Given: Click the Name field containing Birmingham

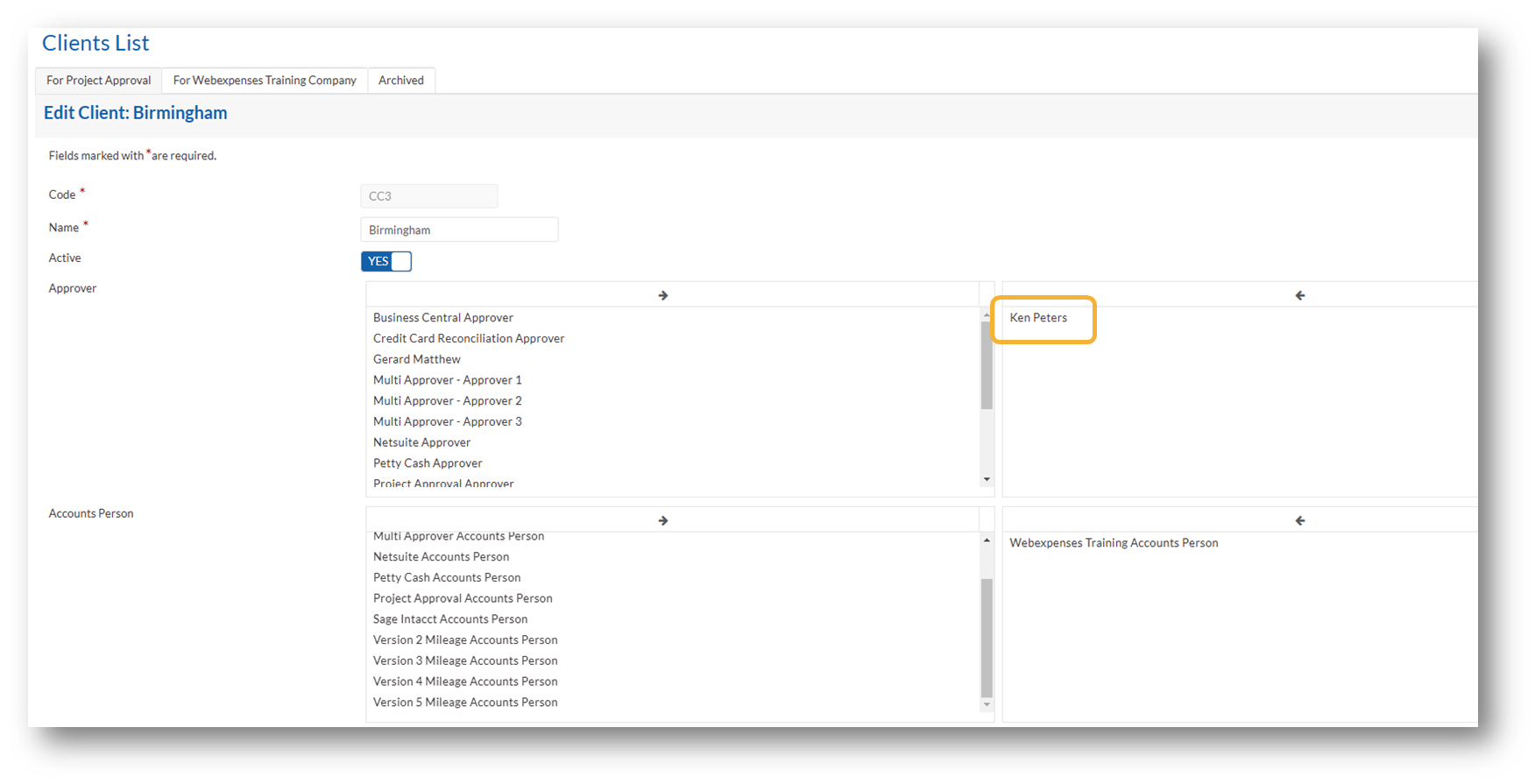Looking at the screenshot, I should (459, 230).
